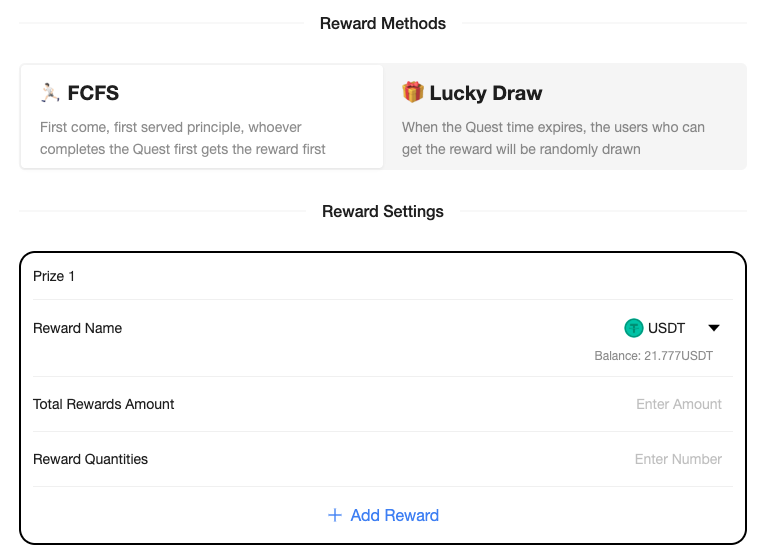Select the FCFS reward method title

[93, 93]
